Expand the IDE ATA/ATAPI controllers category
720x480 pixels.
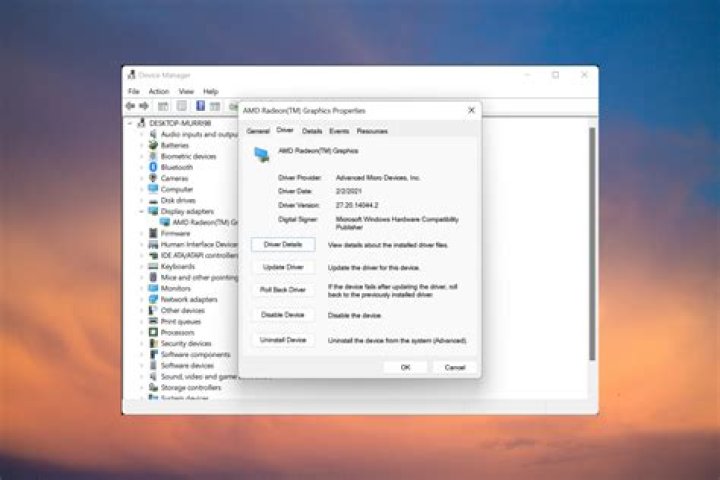tap(141, 255)
